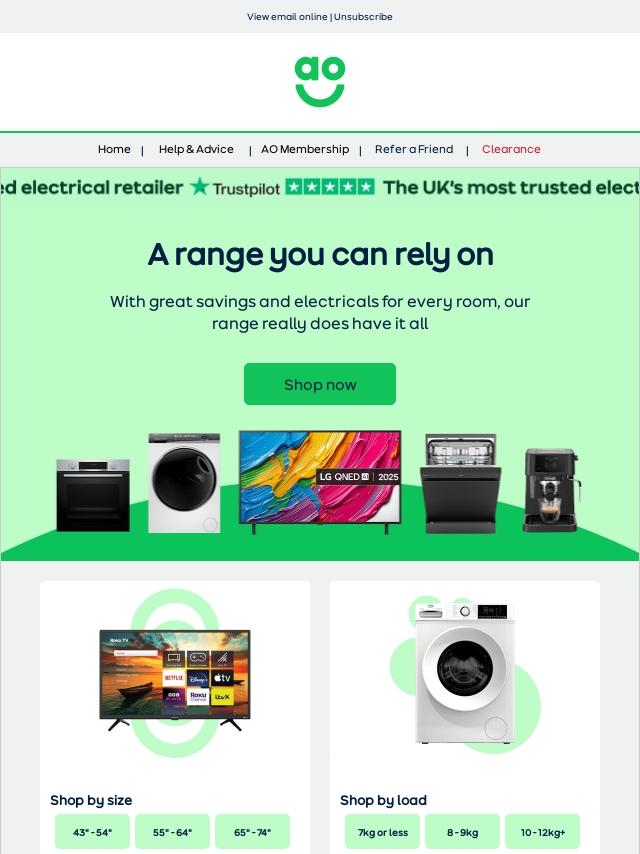The height and width of the screenshot is (854, 640).
Task: Click the green Shop now button
Action: (320, 384)
